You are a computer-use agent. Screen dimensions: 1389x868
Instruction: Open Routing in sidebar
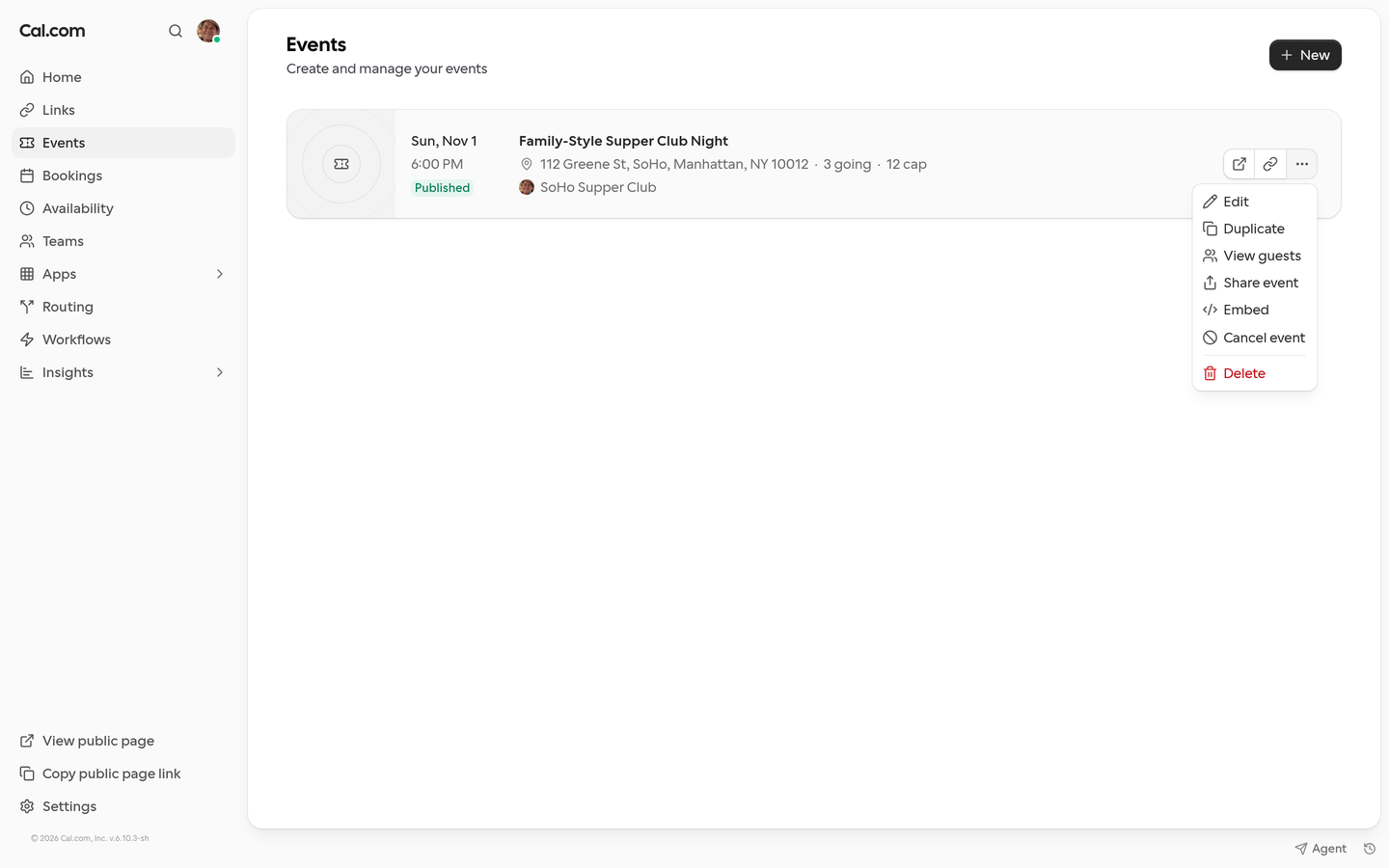tap(123, 307)
